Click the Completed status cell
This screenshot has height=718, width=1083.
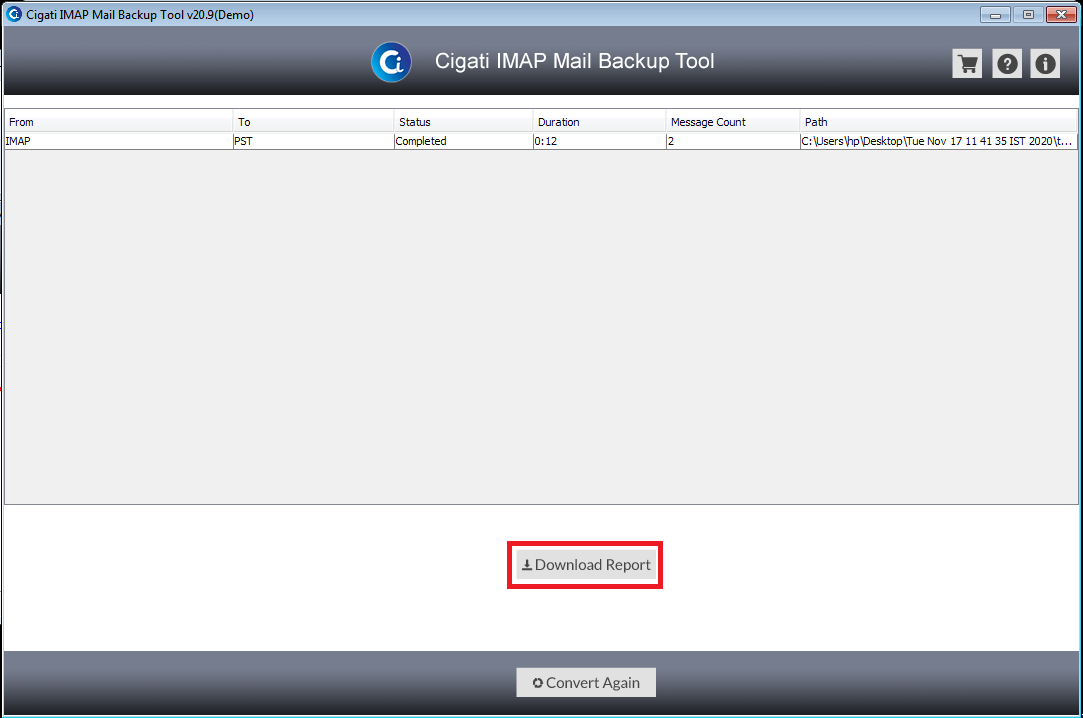(x=463, y=141)
